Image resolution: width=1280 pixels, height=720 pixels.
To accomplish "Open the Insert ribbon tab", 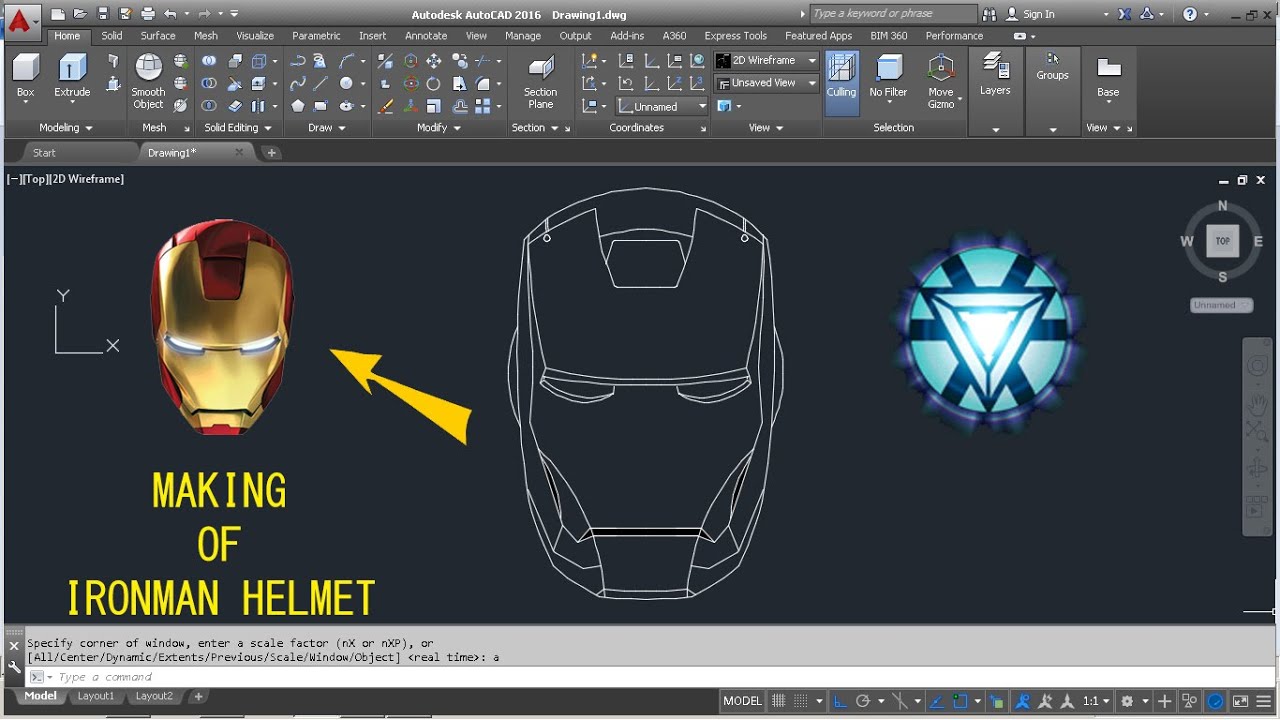I will (x=372, y=36).
